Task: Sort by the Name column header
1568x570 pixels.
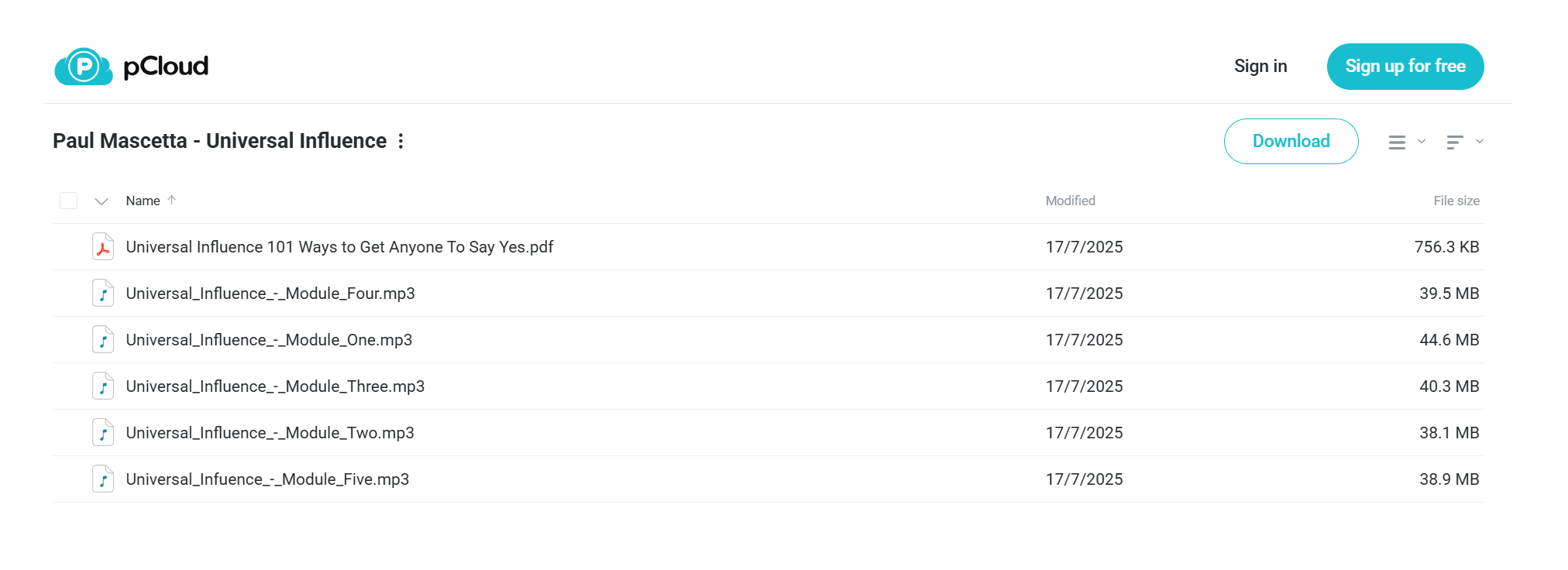Action: (143, 201)
